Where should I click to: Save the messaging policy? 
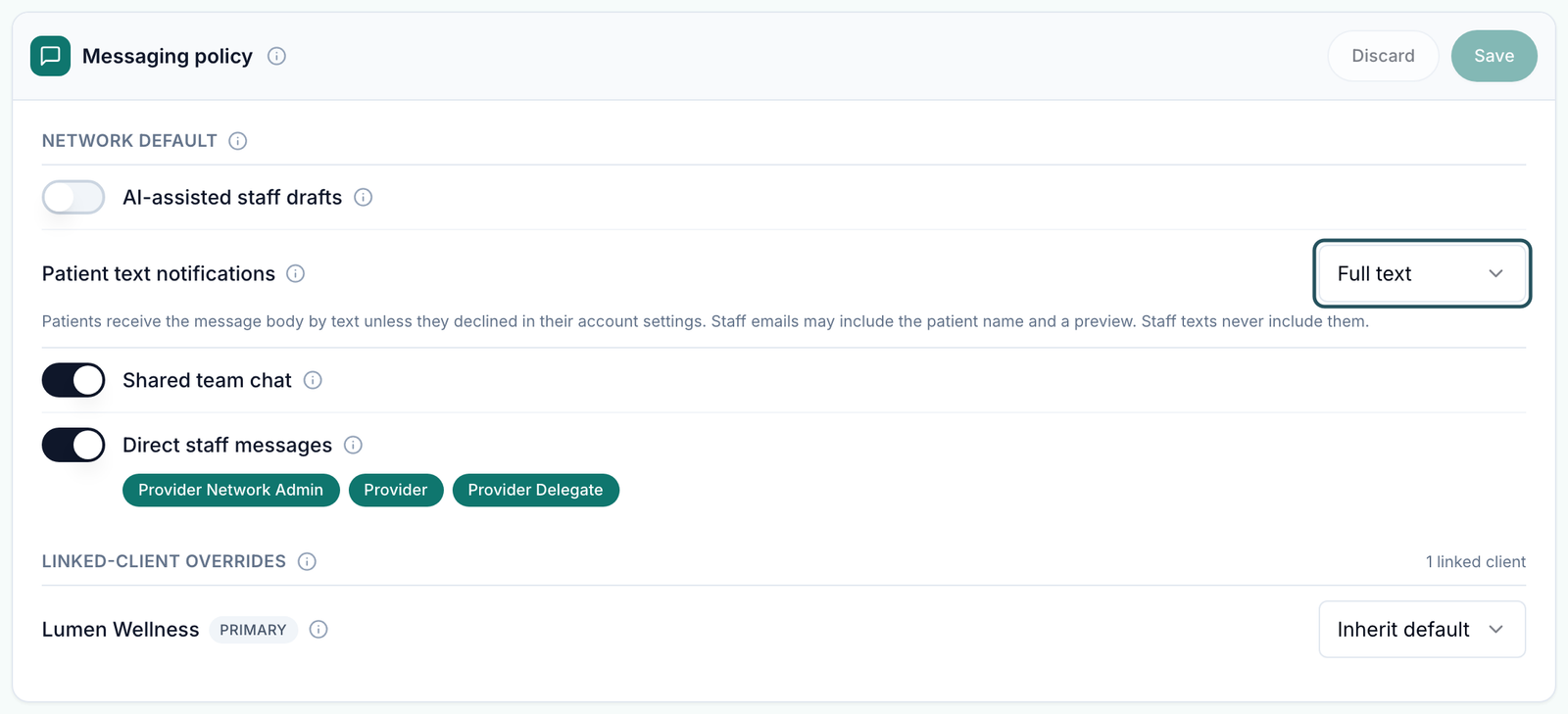[1494, 56]
